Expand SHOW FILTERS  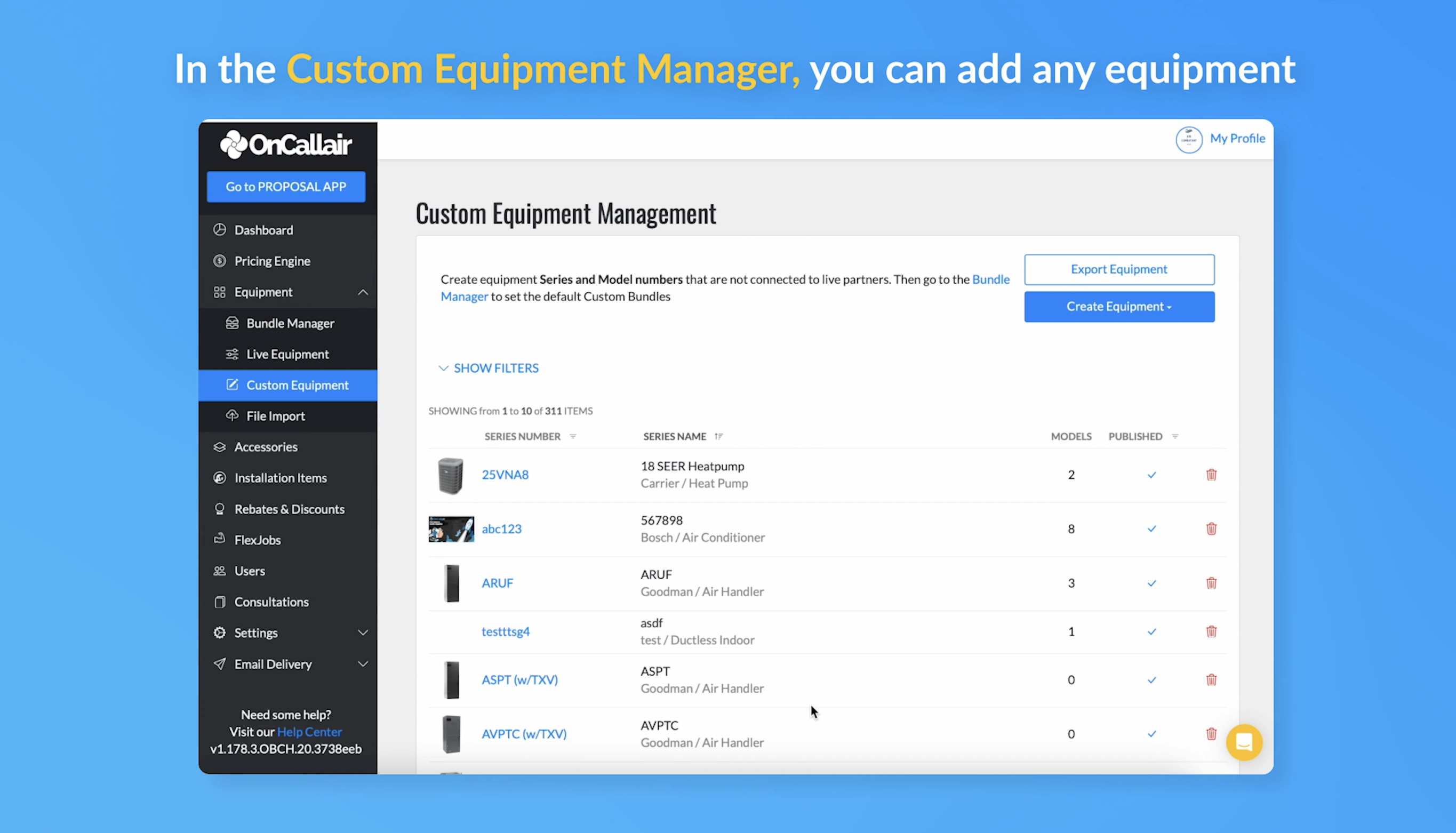(489, 368)
